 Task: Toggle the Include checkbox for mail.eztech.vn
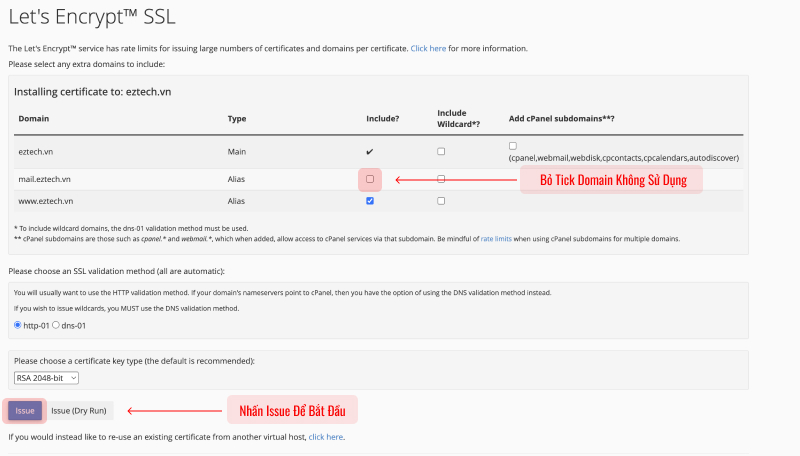click(x=370, y=179)
